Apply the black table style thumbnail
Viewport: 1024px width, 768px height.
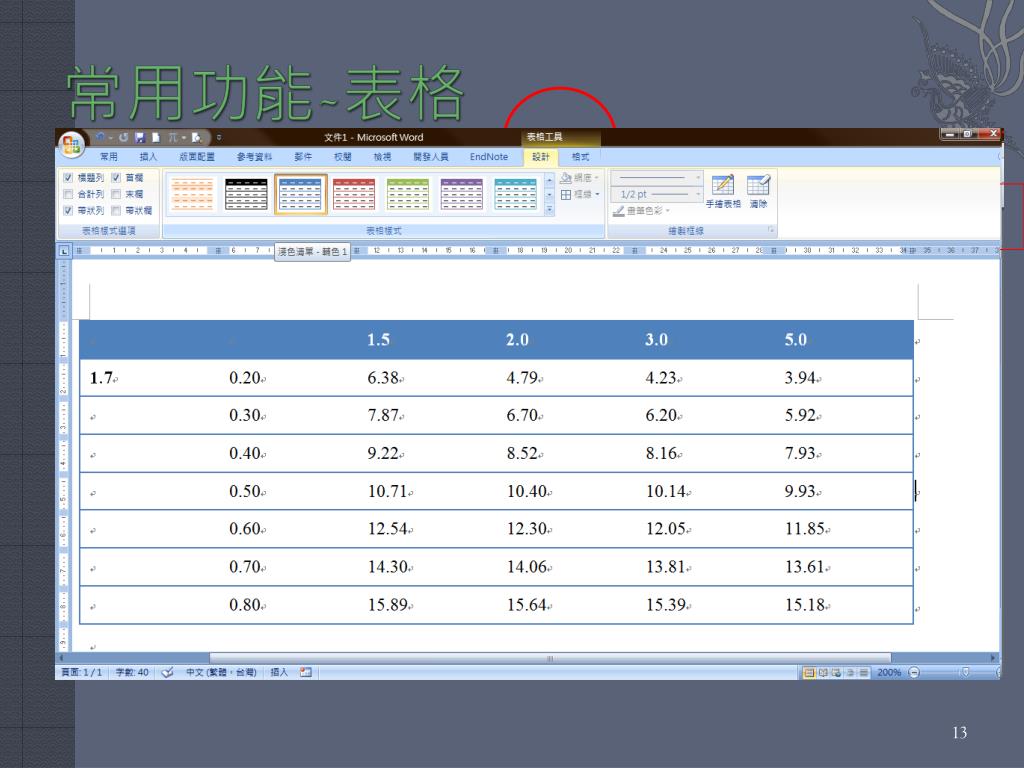point(246,194)
